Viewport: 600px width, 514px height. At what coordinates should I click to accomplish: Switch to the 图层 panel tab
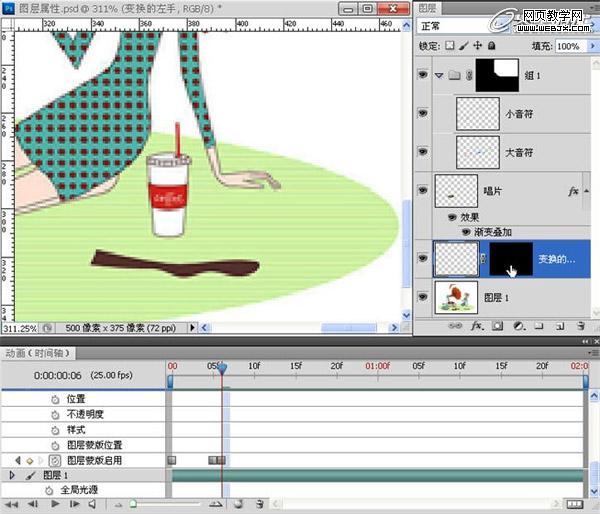(x=429, y=8)
